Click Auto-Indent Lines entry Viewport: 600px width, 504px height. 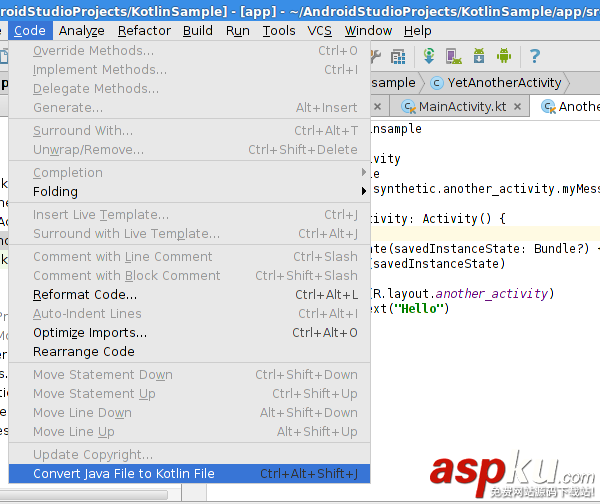[189, 313]
